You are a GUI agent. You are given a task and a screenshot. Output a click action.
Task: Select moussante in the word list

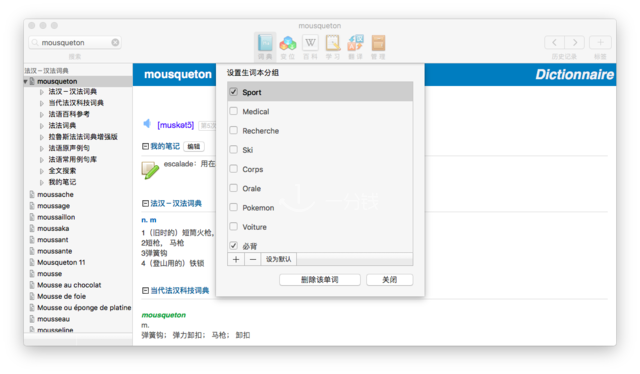55,251
